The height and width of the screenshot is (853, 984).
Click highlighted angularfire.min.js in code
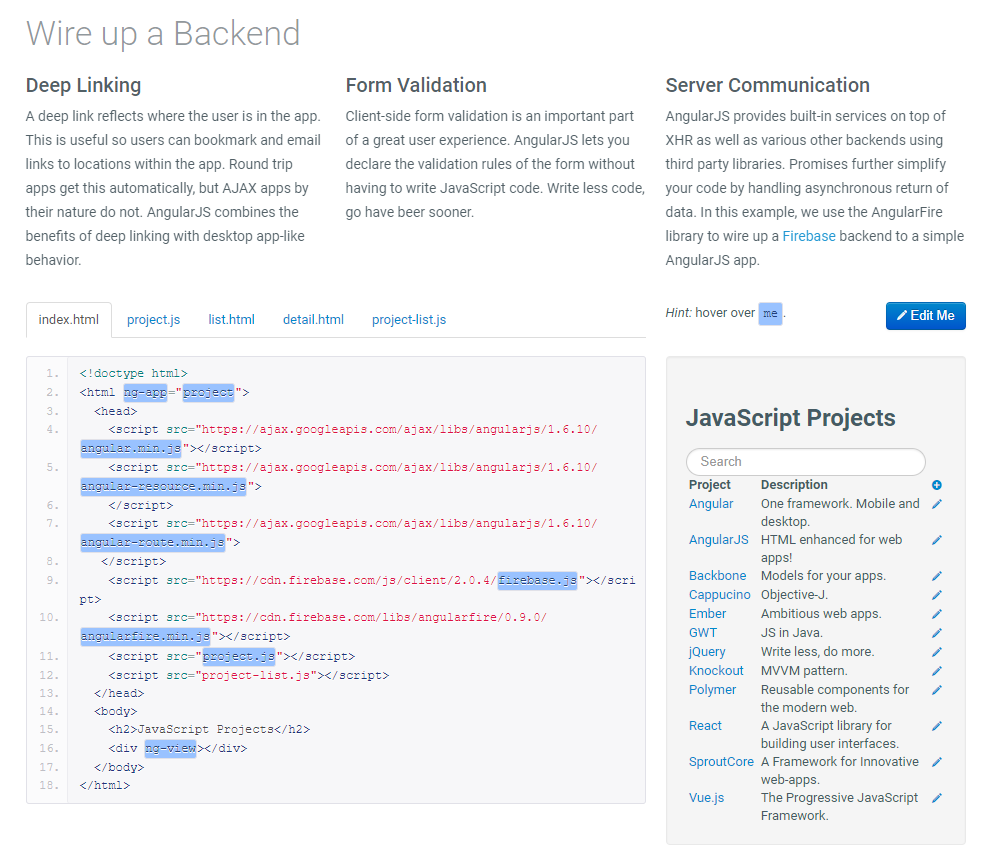(x=145, y=636)
